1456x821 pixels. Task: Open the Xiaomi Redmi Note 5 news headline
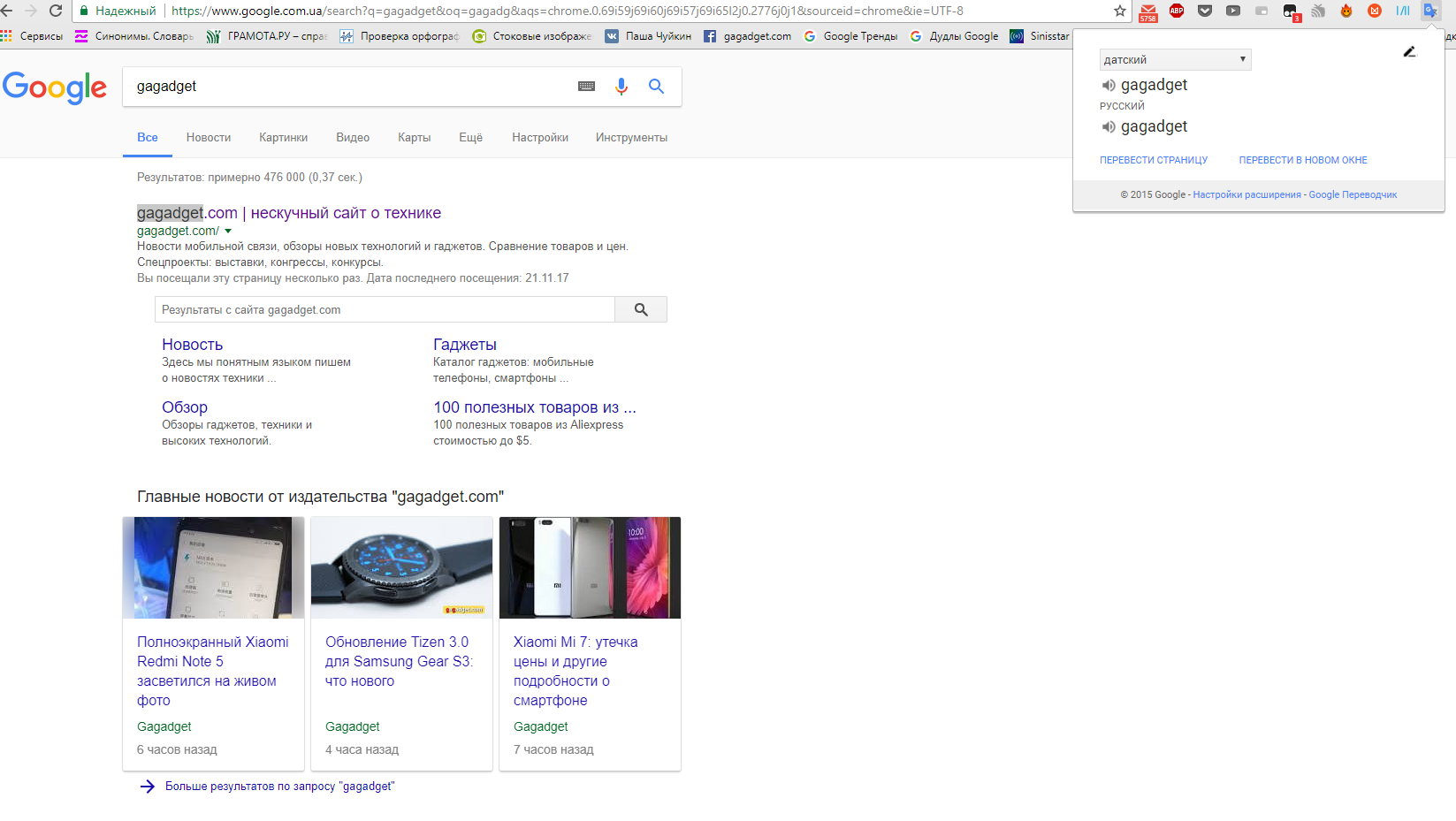point(213,671)
